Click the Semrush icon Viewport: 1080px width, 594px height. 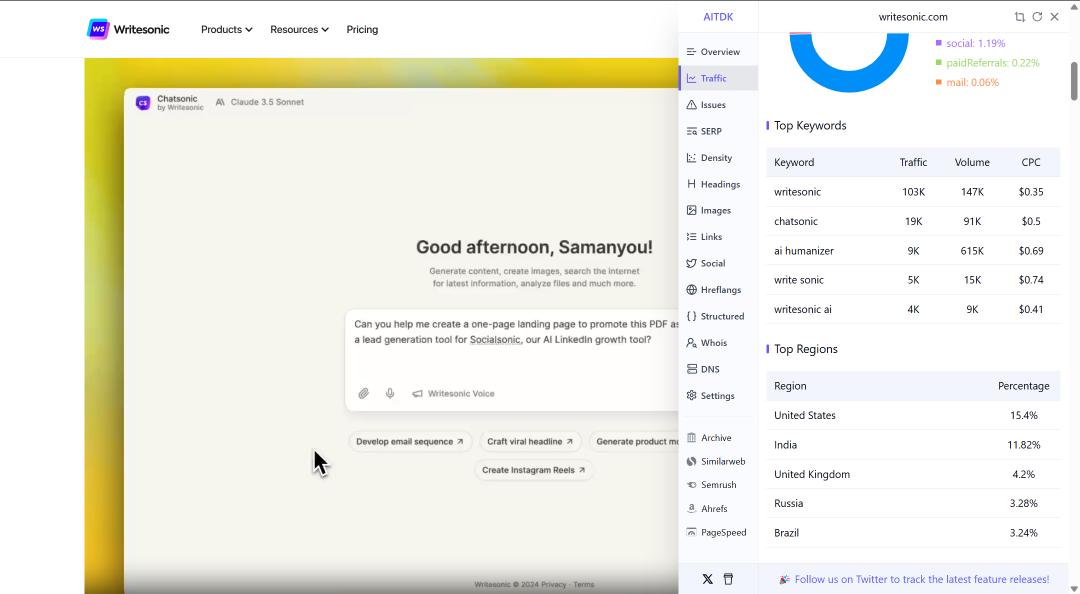692,485
